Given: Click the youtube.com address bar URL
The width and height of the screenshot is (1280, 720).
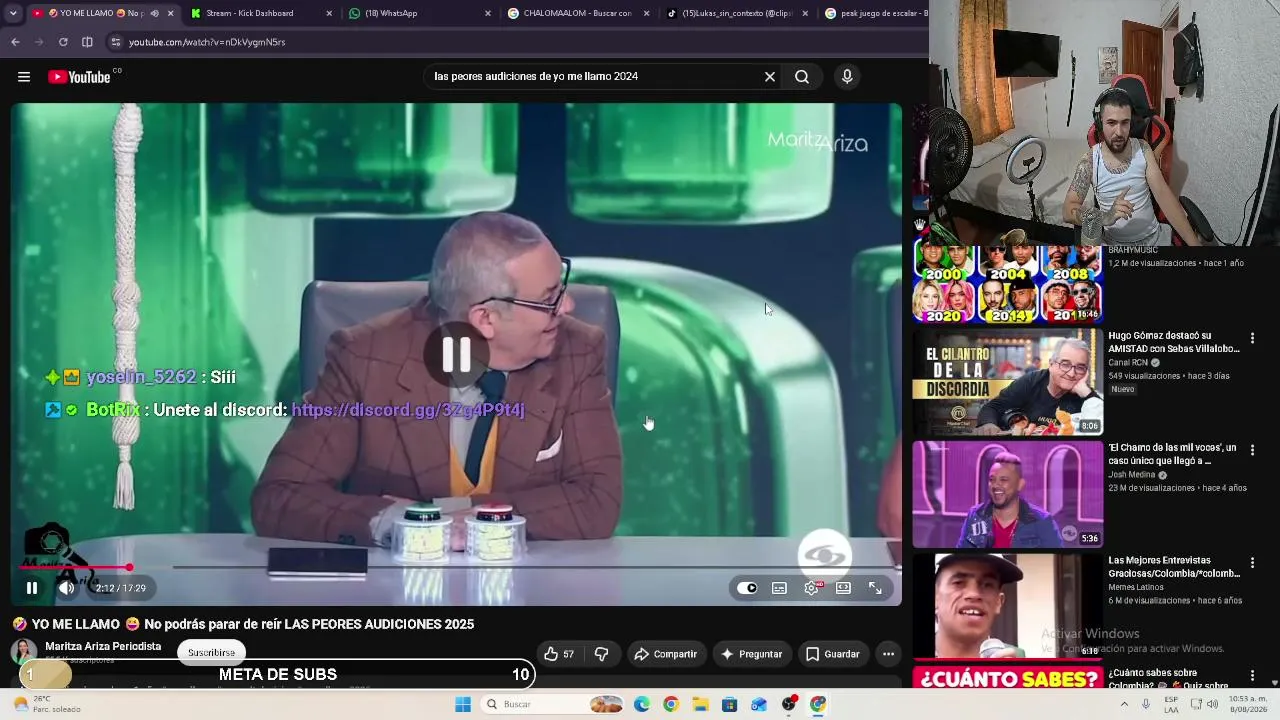Looking at the screenshot, I should coord(207,42).
